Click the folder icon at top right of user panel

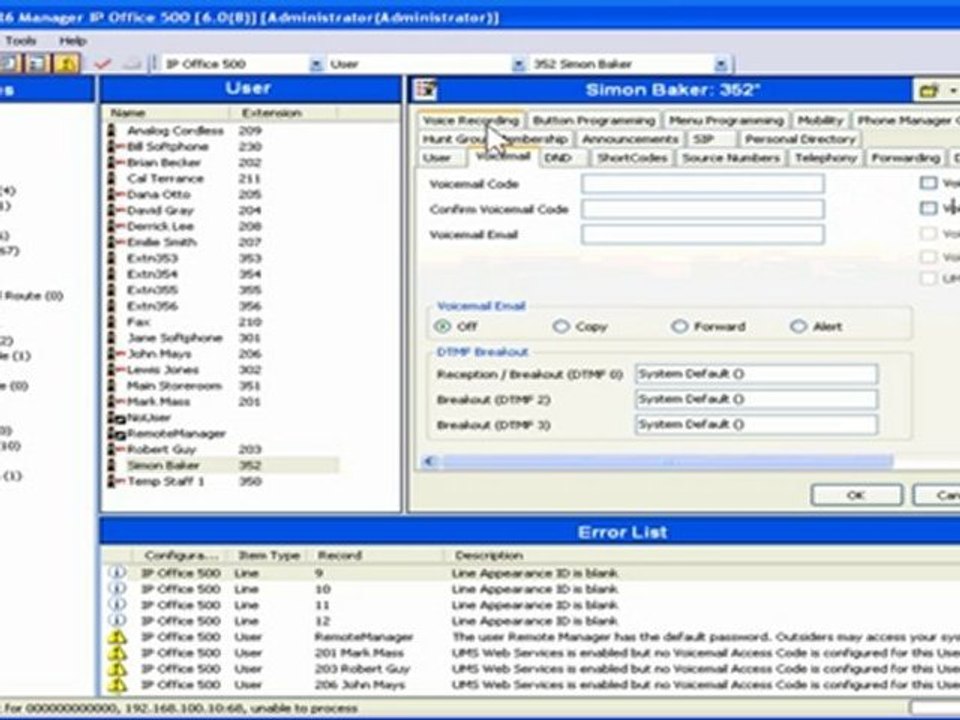(929, 91)
